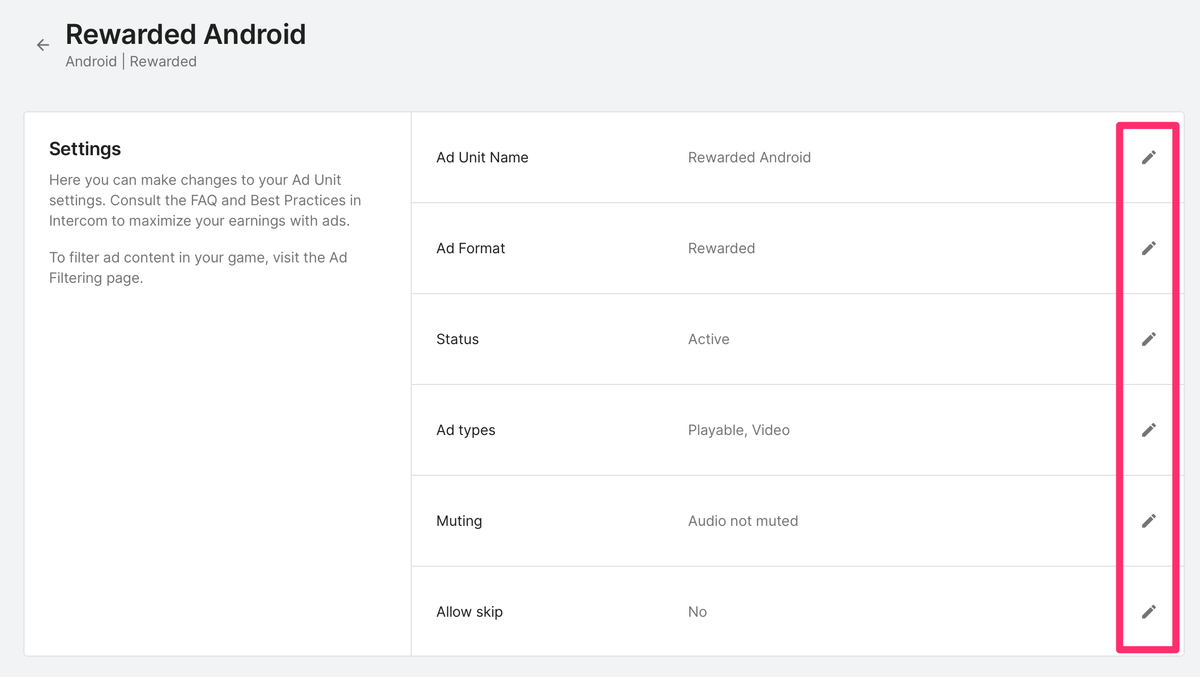The width and height of the screenshot is (1200, 677).
Task: Click the 'Playable, Video' ad types value
Action: click(x=738, y=430)
